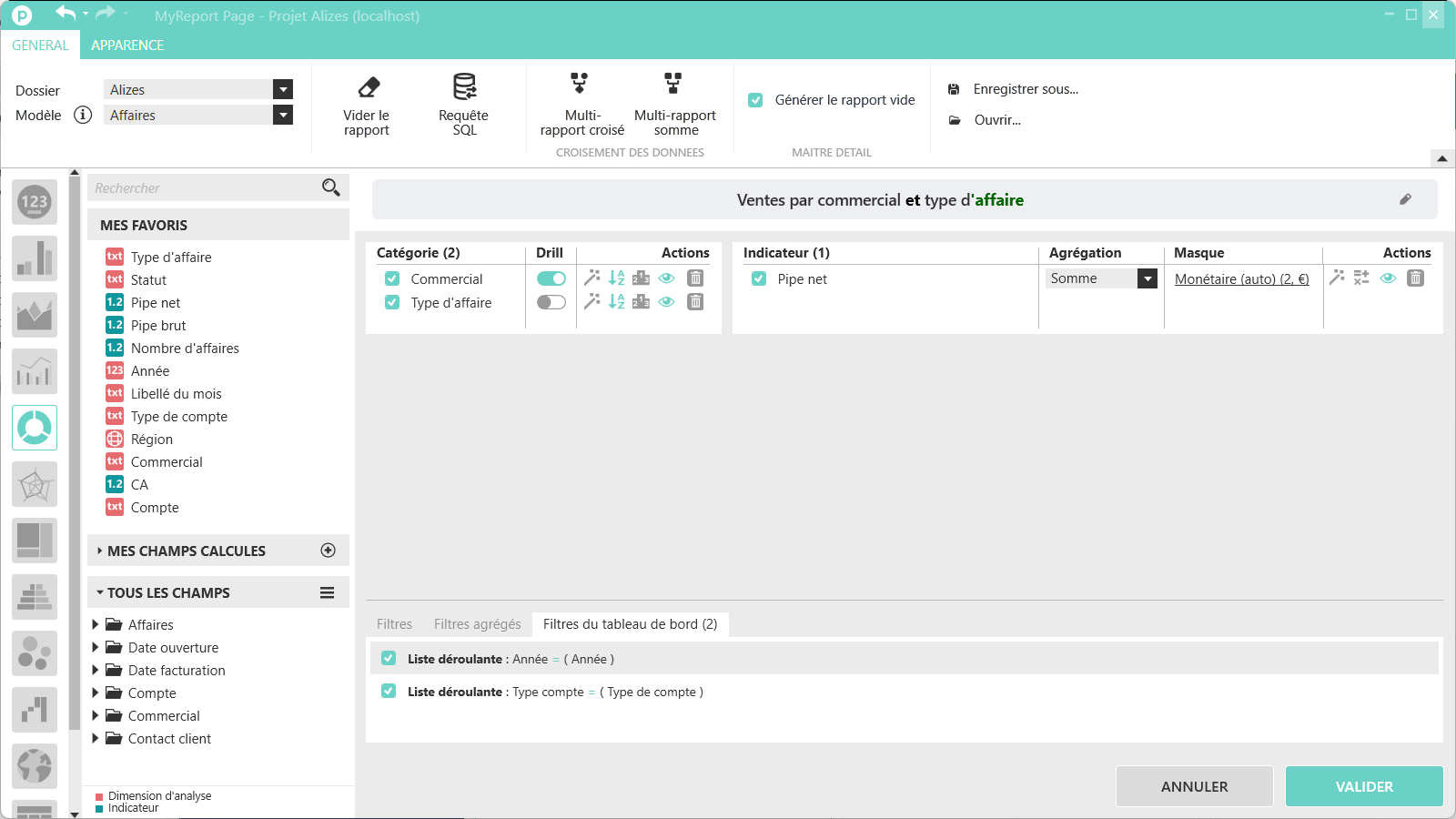Image resolution: width=1456 pixels, height=819 pixels.
Task: Click sort icon for Type d'affaire row
Action: click(x=616, y=302)
